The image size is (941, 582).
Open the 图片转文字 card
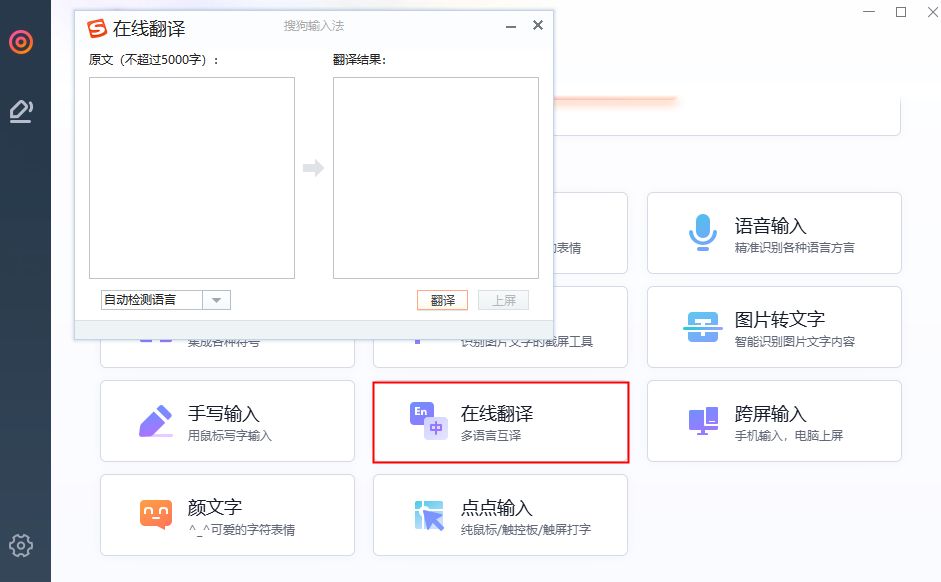[774, 327]
